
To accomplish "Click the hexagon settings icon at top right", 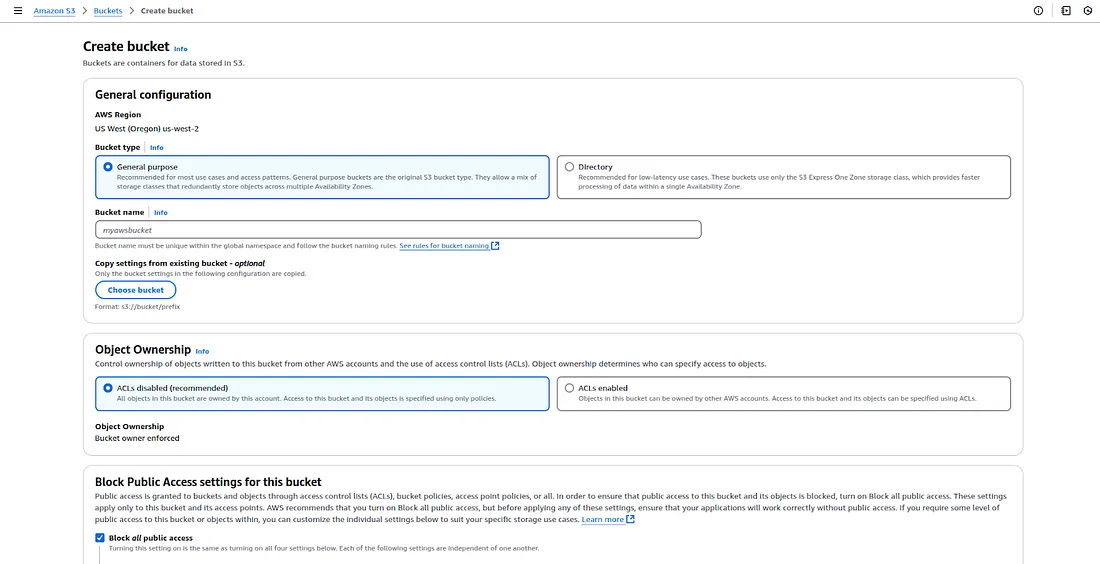I will click(1087, 11).
